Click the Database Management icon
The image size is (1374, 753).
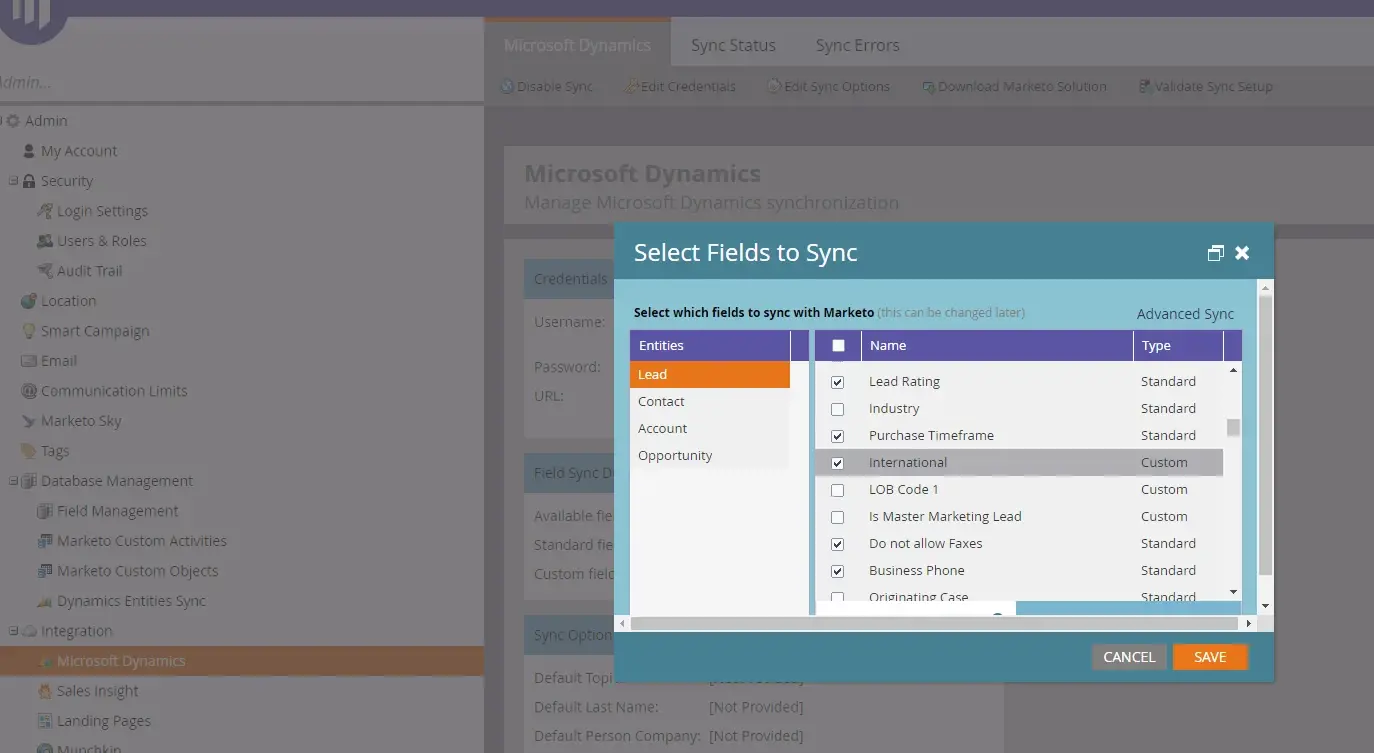click(29, 481)
